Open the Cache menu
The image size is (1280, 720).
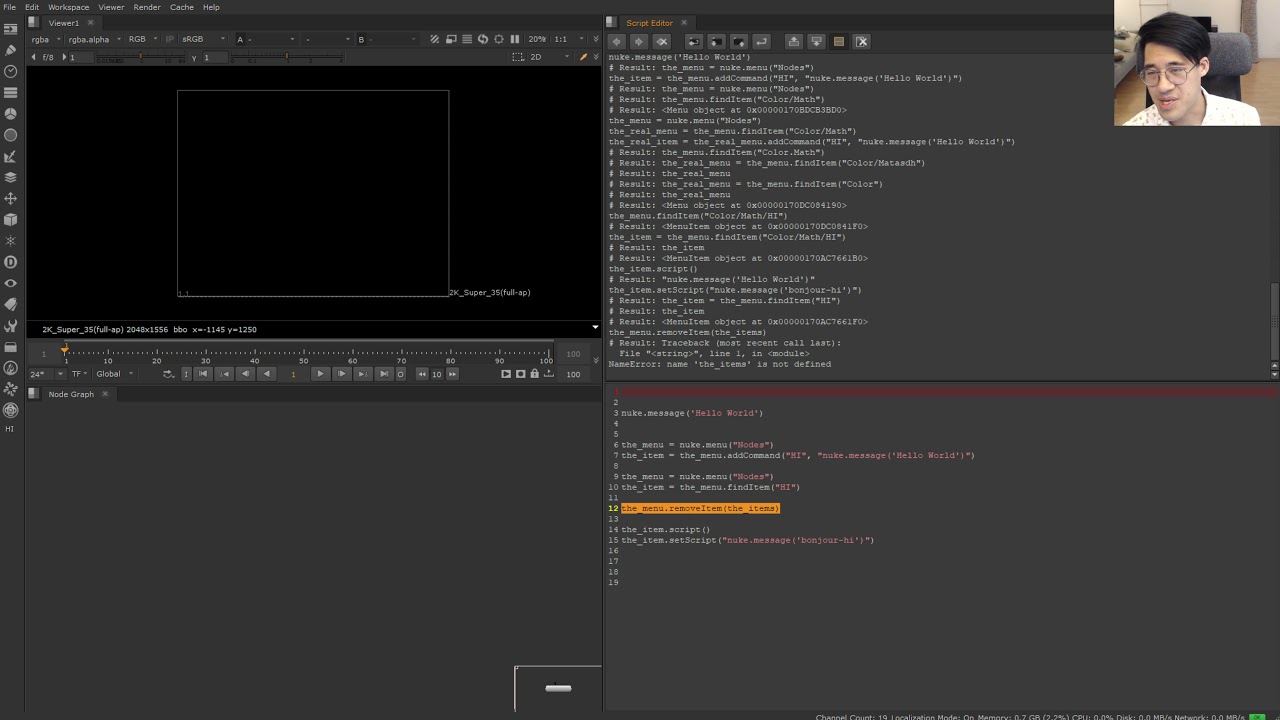click(182, 7)
